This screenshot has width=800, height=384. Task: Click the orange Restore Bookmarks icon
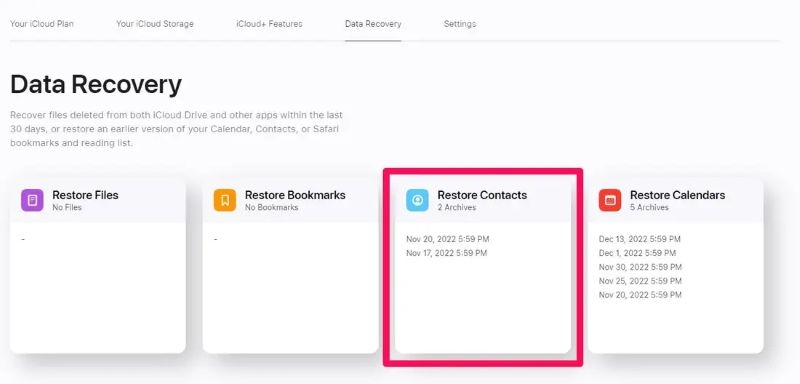(225, 200)
